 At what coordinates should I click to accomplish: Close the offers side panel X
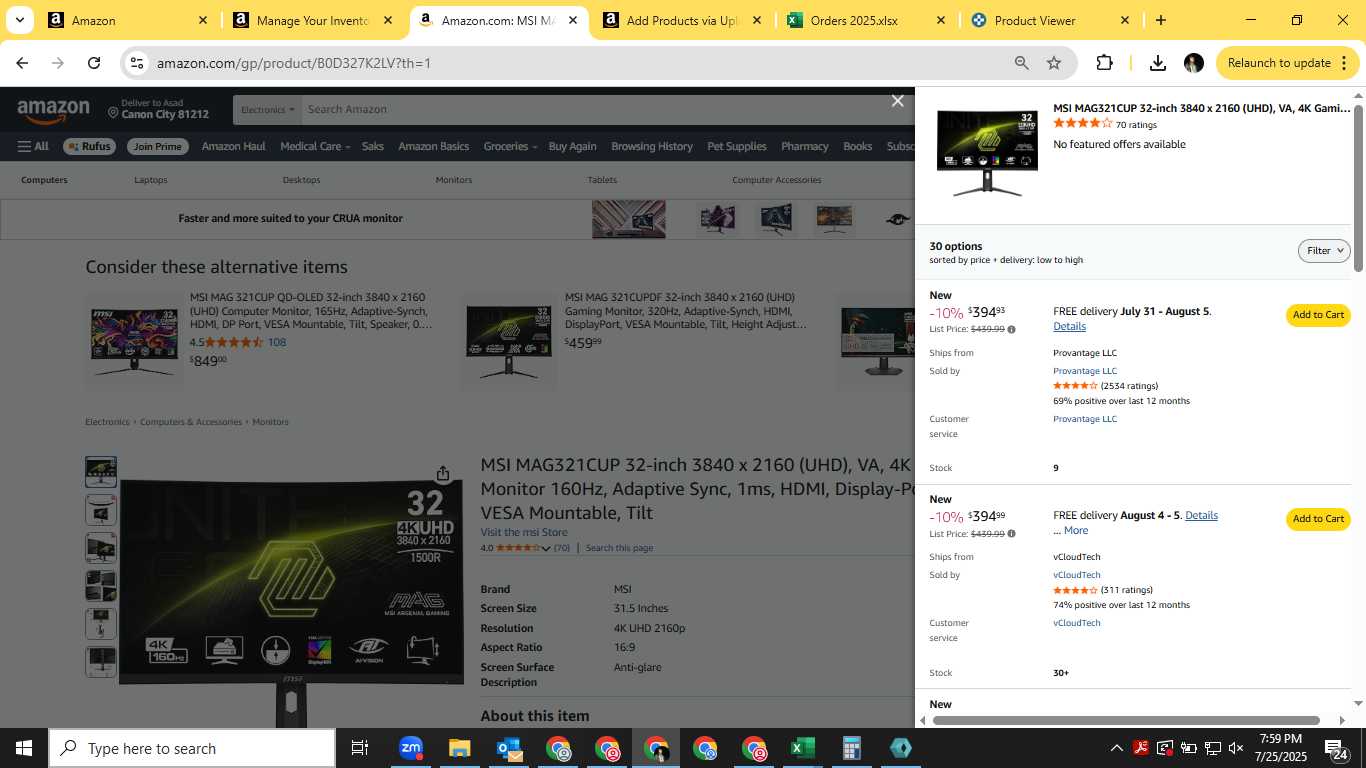897,101
